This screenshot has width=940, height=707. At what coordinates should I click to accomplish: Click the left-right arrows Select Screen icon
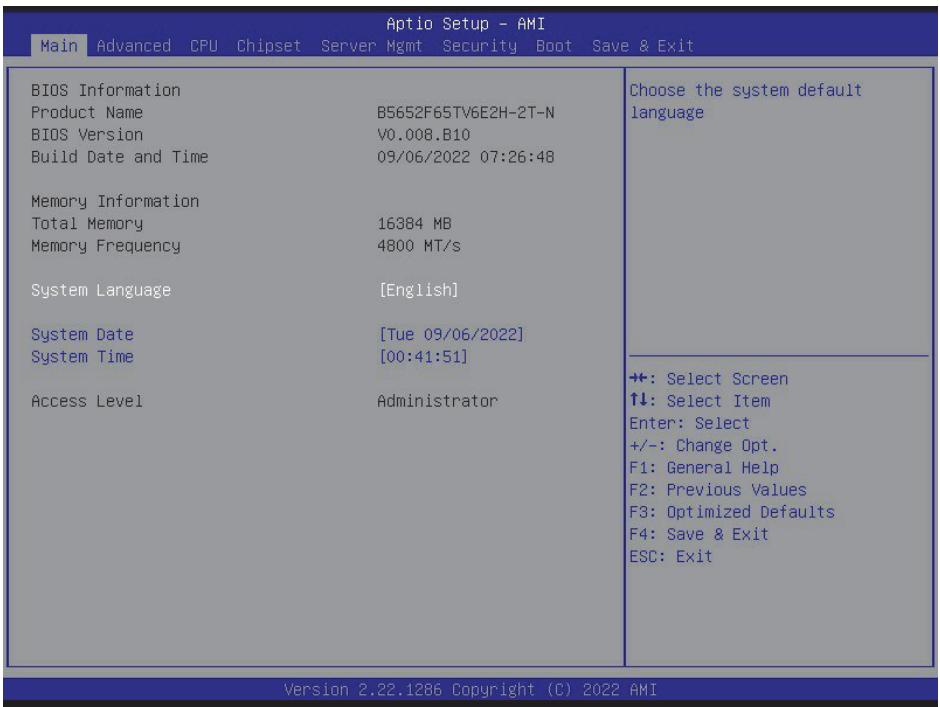pyautogui.click(x=638, y=378)
